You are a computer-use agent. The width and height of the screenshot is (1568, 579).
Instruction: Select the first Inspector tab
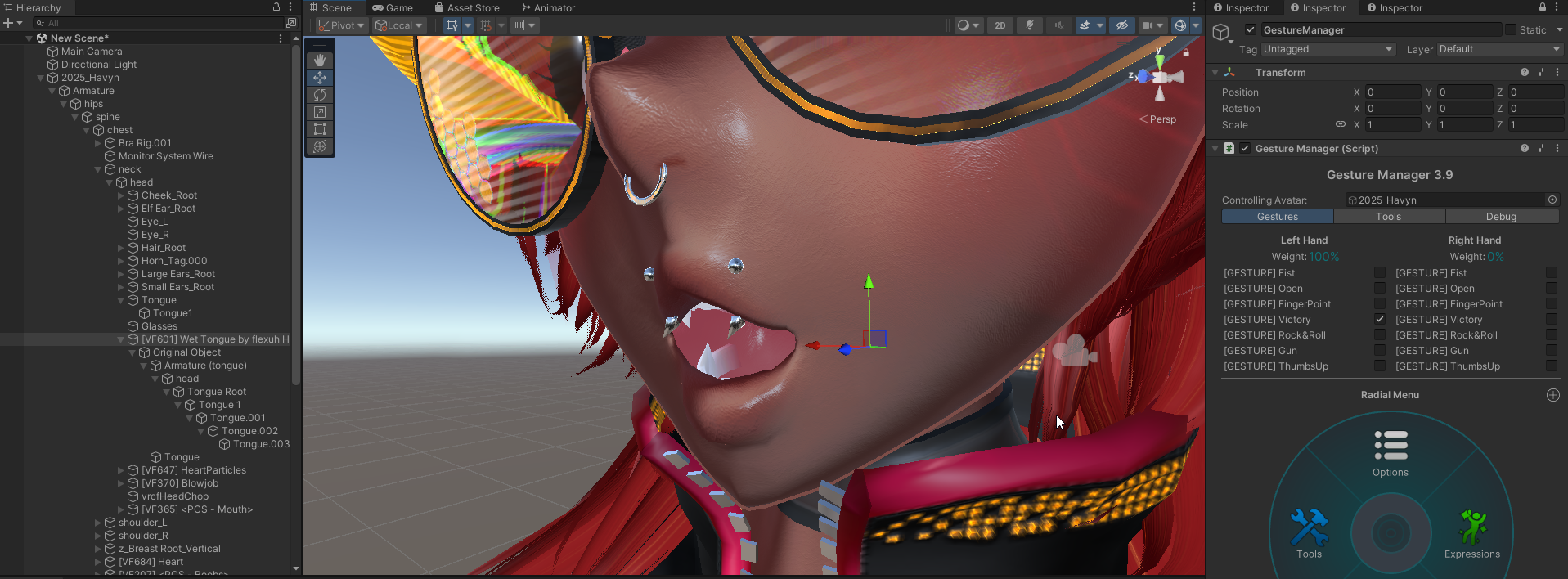click(x=1241, y=7)
